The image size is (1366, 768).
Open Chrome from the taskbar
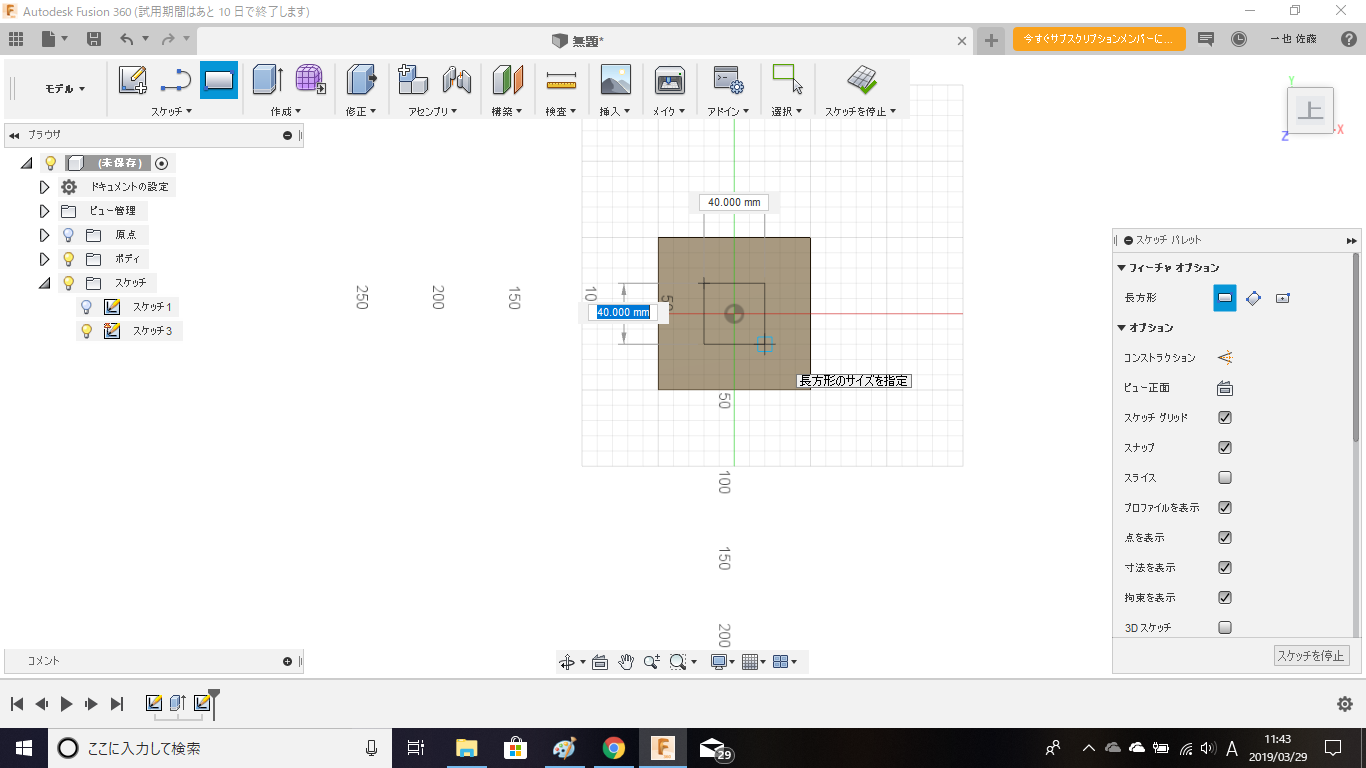614,747
